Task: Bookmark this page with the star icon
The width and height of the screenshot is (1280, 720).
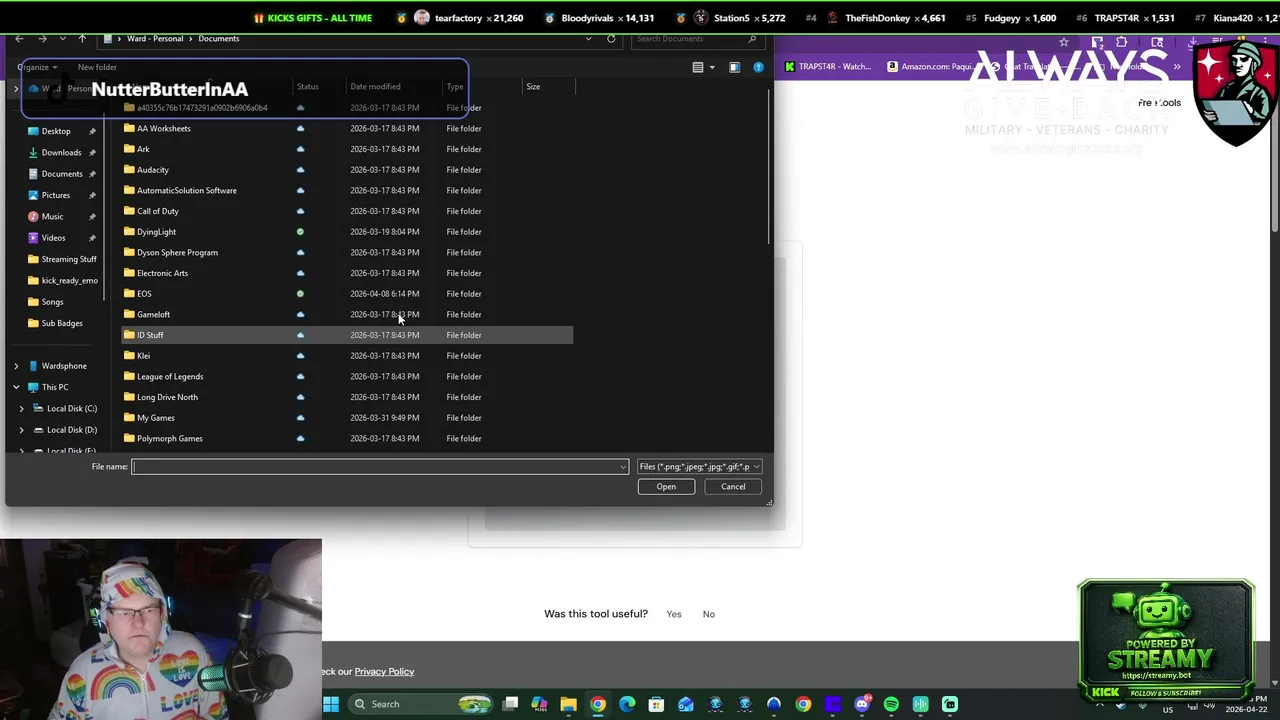Action: [1064, 42]
